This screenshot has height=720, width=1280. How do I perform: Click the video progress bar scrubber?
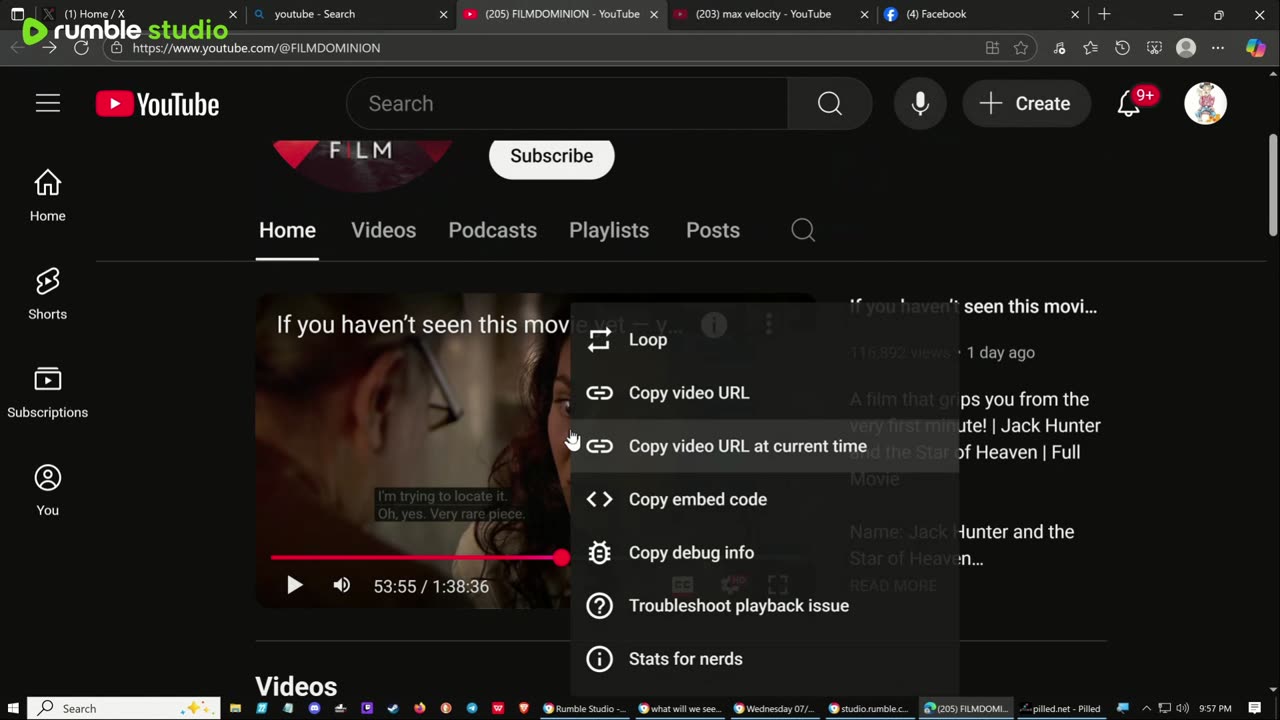[x=561, y=558]
